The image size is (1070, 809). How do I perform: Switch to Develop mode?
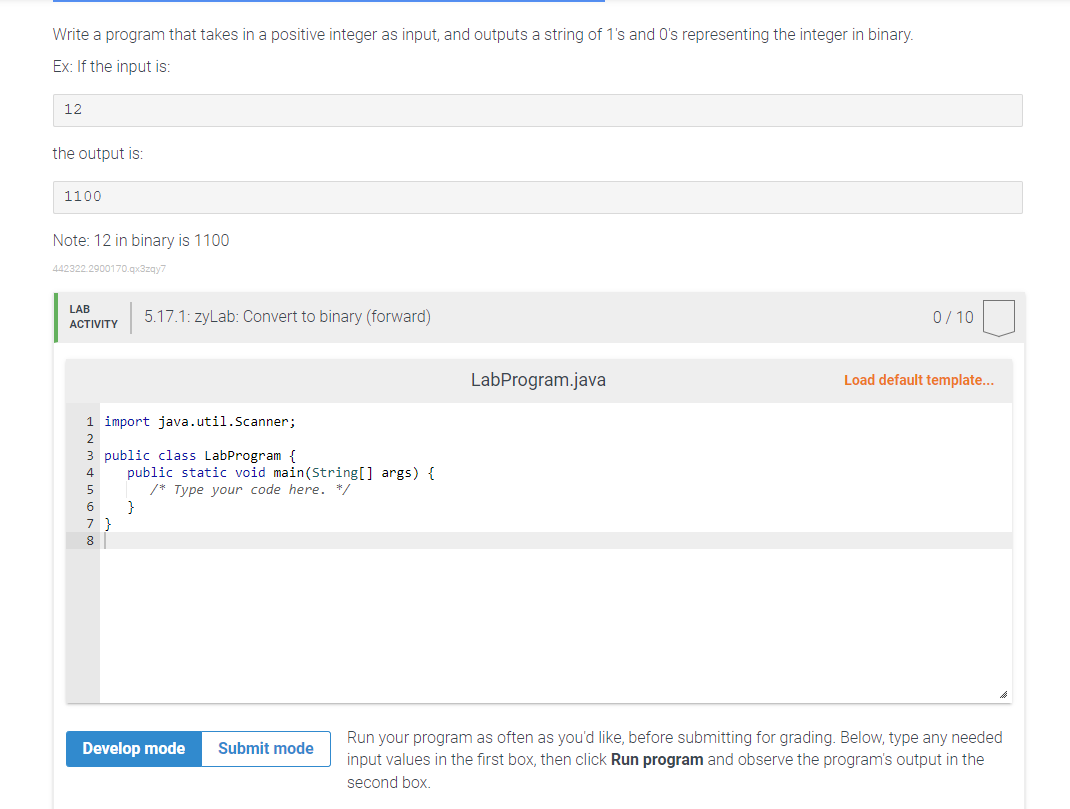point(133,748)
